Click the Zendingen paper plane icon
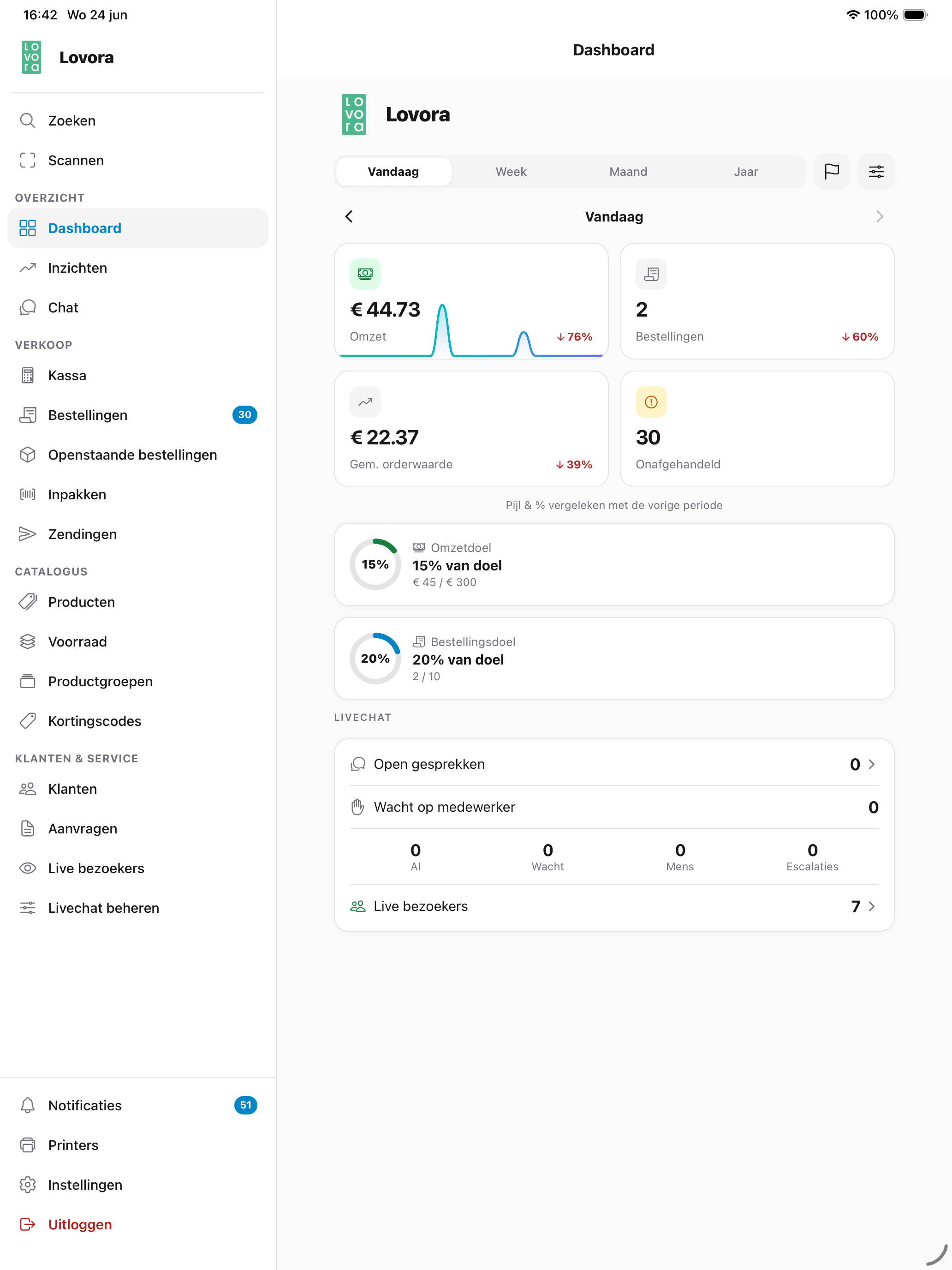Image resolution: width=952 pixels, height=1270 pixels. [x=28, y=534]
